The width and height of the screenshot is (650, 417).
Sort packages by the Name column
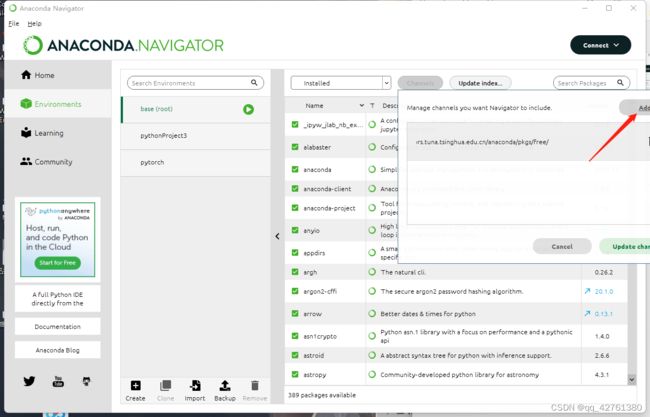(x=325, y=106)
